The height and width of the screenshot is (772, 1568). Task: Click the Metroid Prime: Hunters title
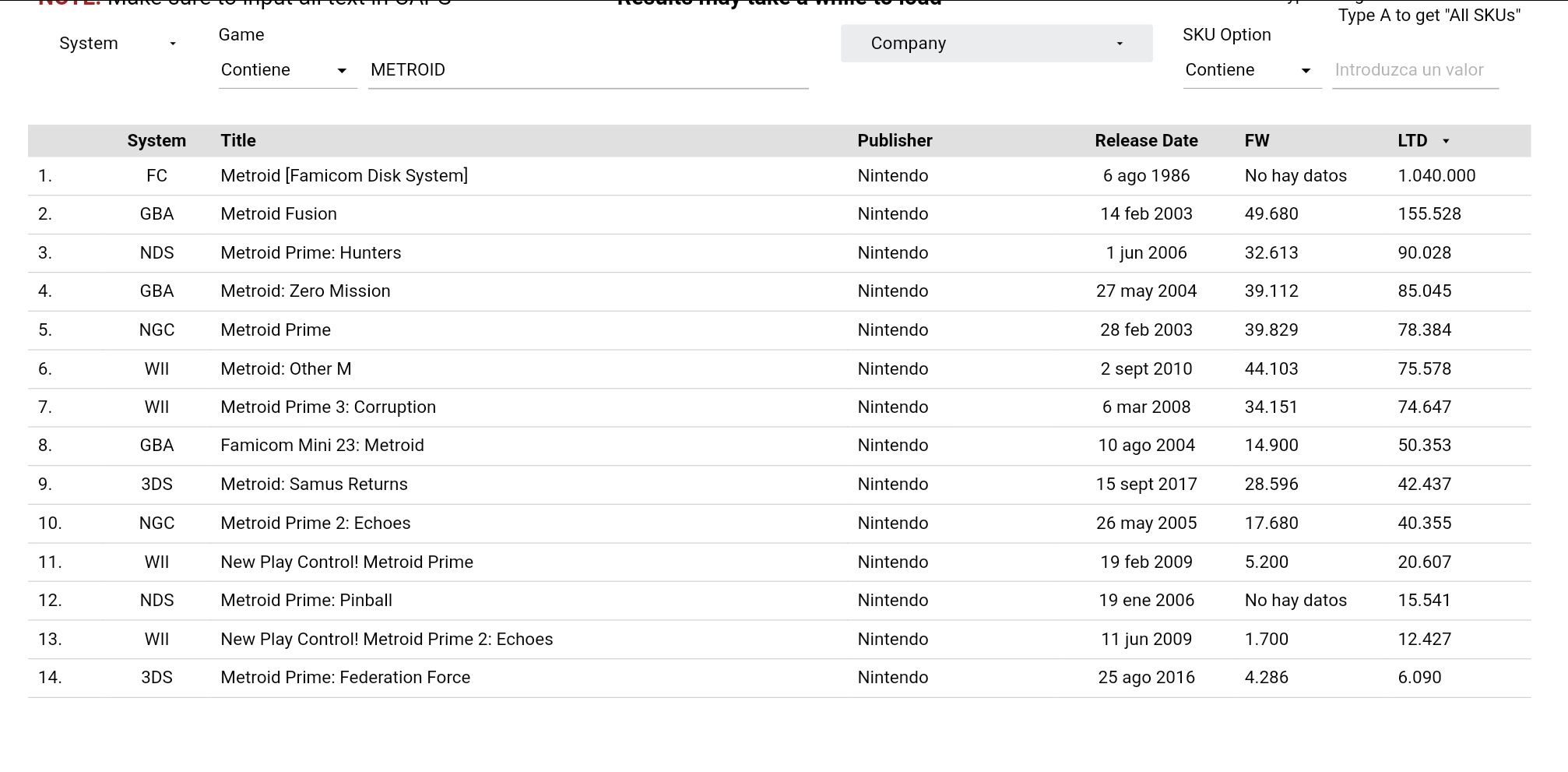pyautogui.click(x=311, y=253)
